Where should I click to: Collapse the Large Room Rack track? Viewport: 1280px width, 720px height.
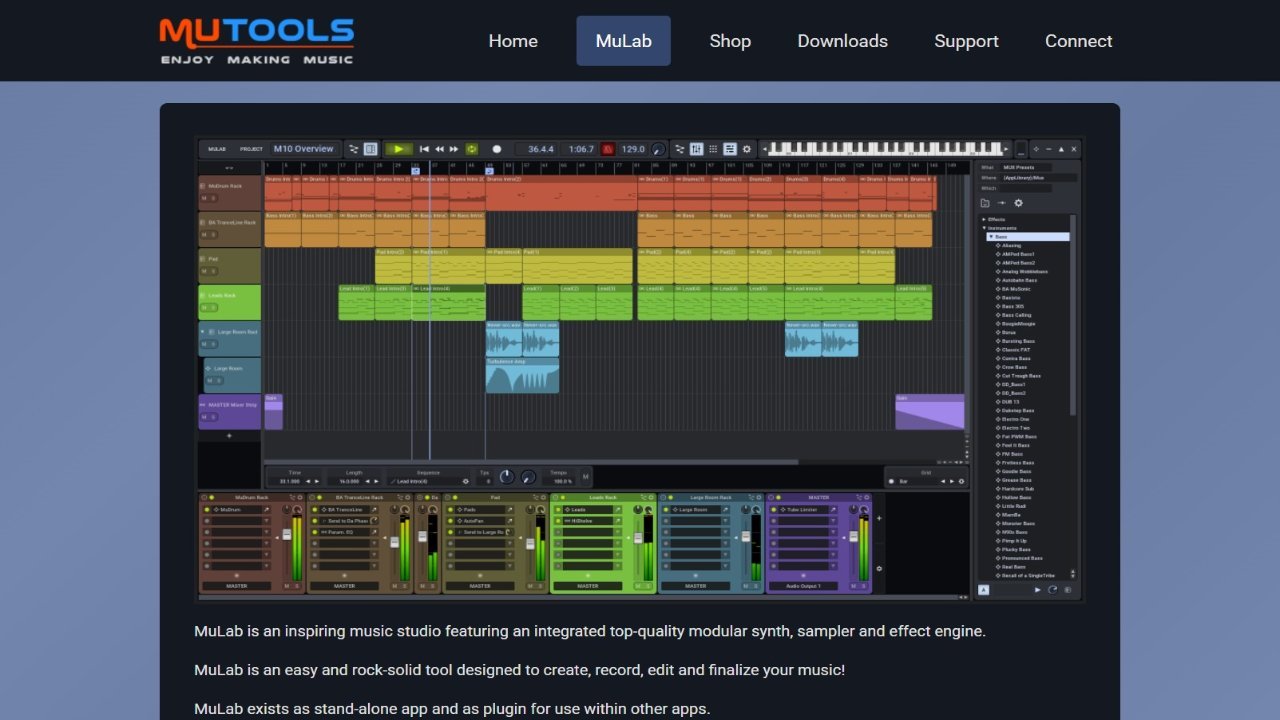203,332
